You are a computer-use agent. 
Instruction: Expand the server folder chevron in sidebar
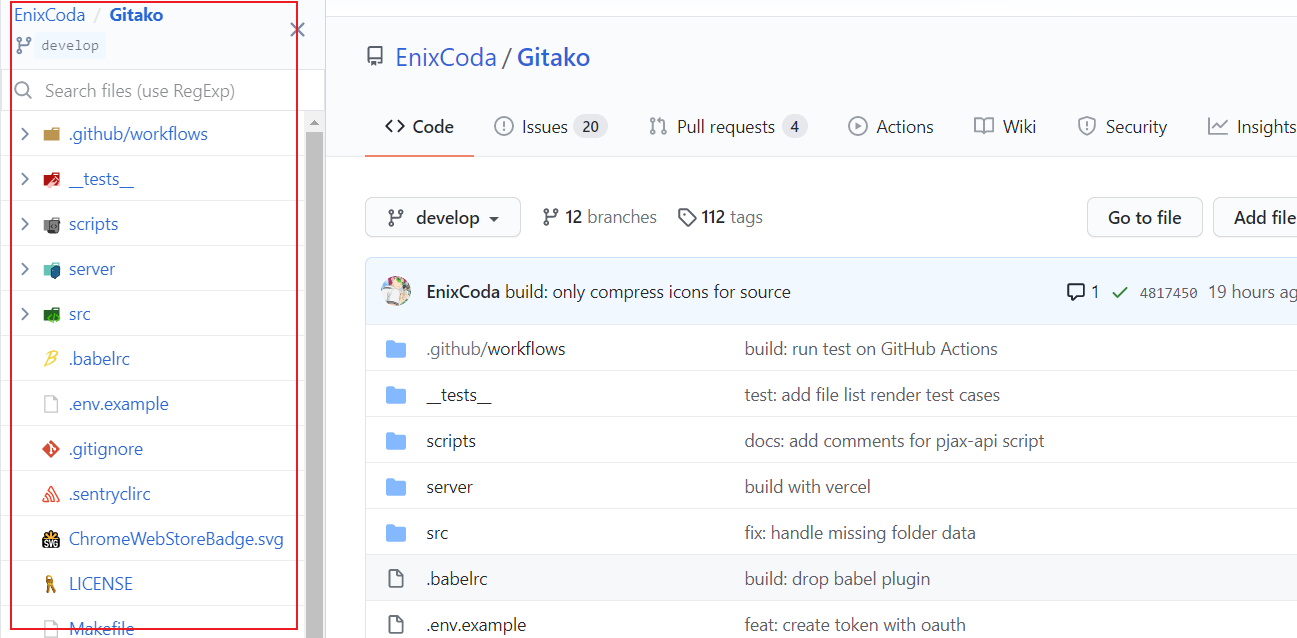tap(25, 269)
